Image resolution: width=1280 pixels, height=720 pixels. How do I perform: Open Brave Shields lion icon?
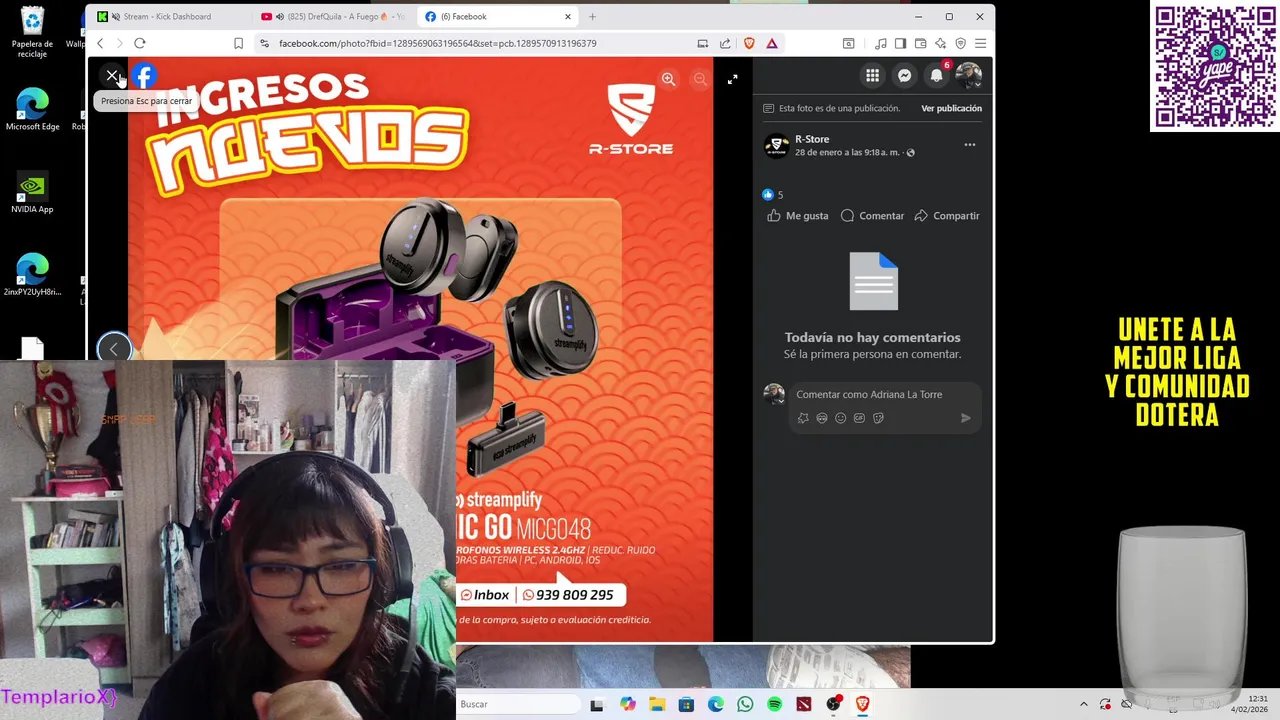tap(749, 43)
